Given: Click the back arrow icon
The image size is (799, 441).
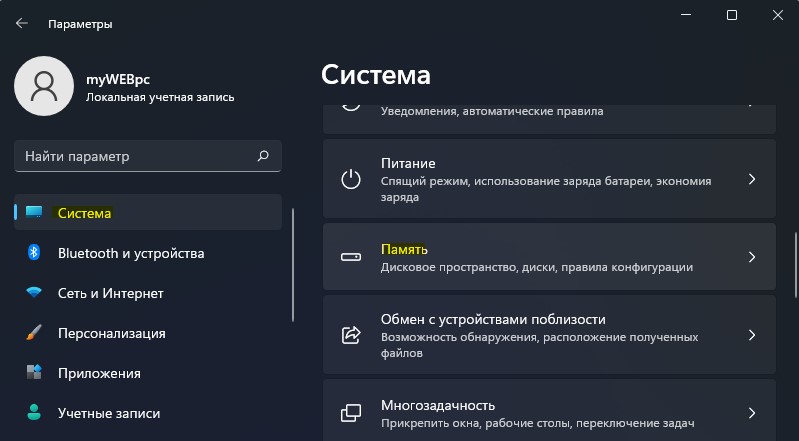Looking at the screenshot, I should pos(21,23).
